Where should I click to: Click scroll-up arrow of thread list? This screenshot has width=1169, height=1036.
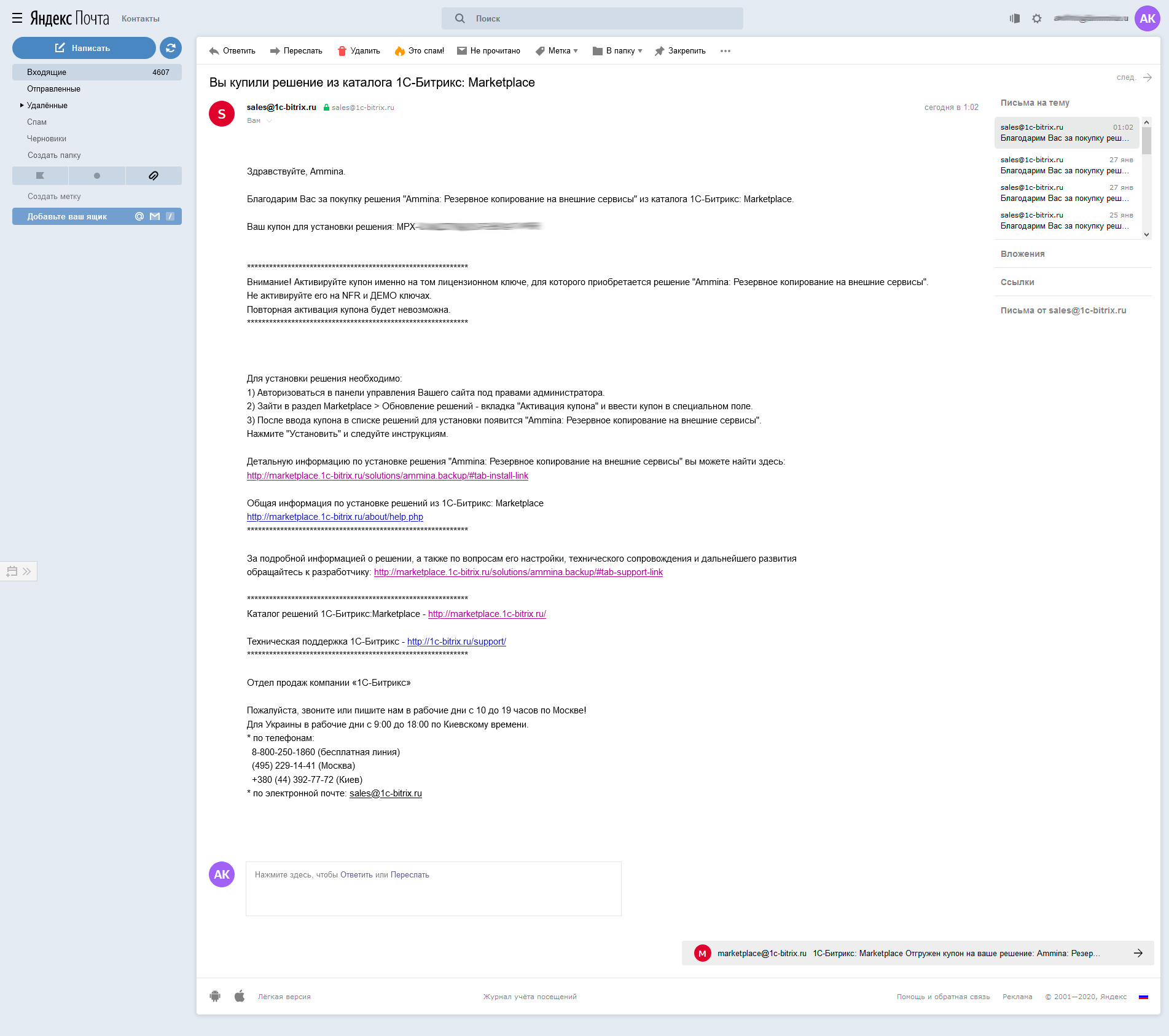1146,122
